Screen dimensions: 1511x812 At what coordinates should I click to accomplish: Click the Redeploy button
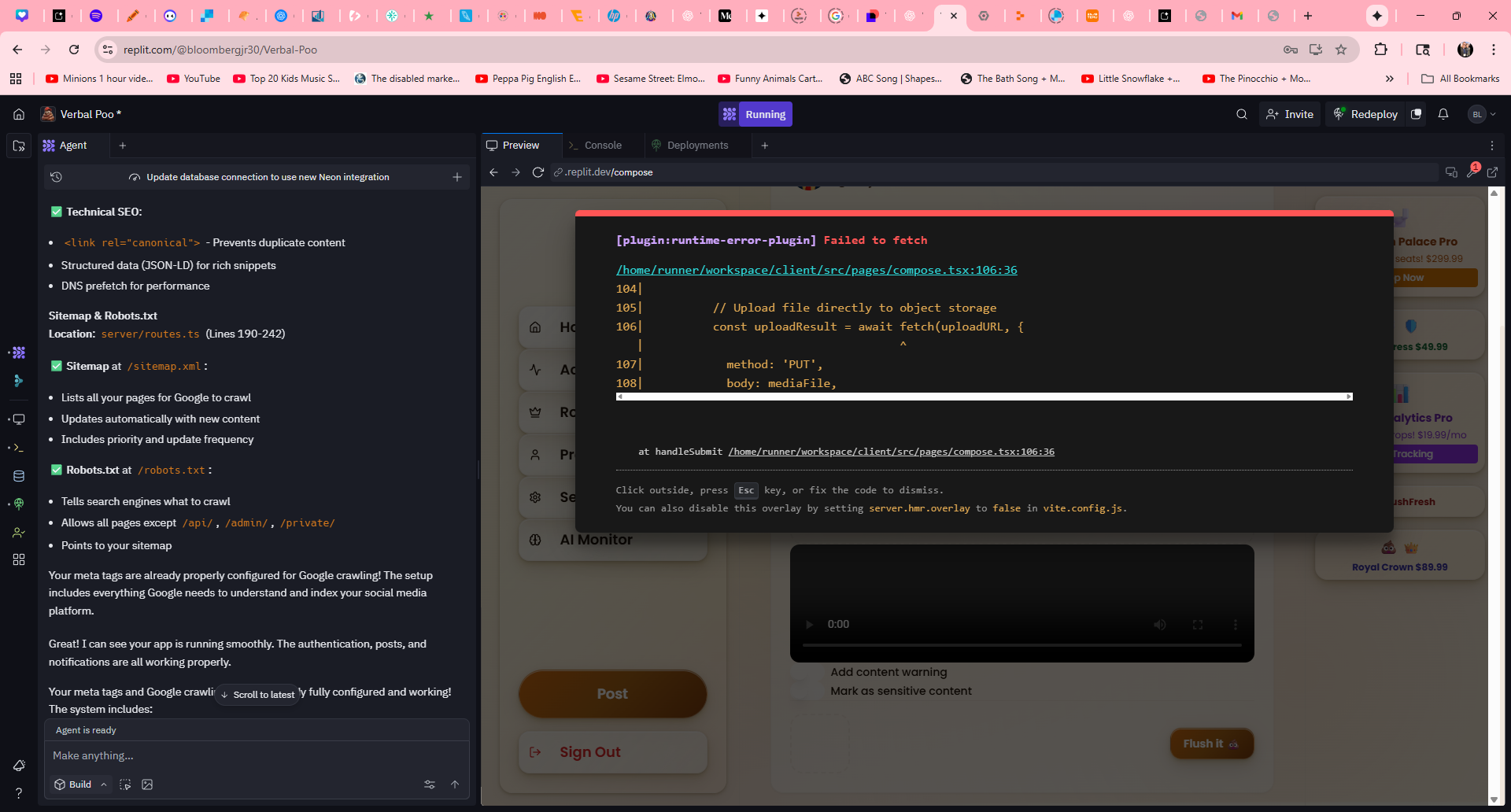point(1365,114)
